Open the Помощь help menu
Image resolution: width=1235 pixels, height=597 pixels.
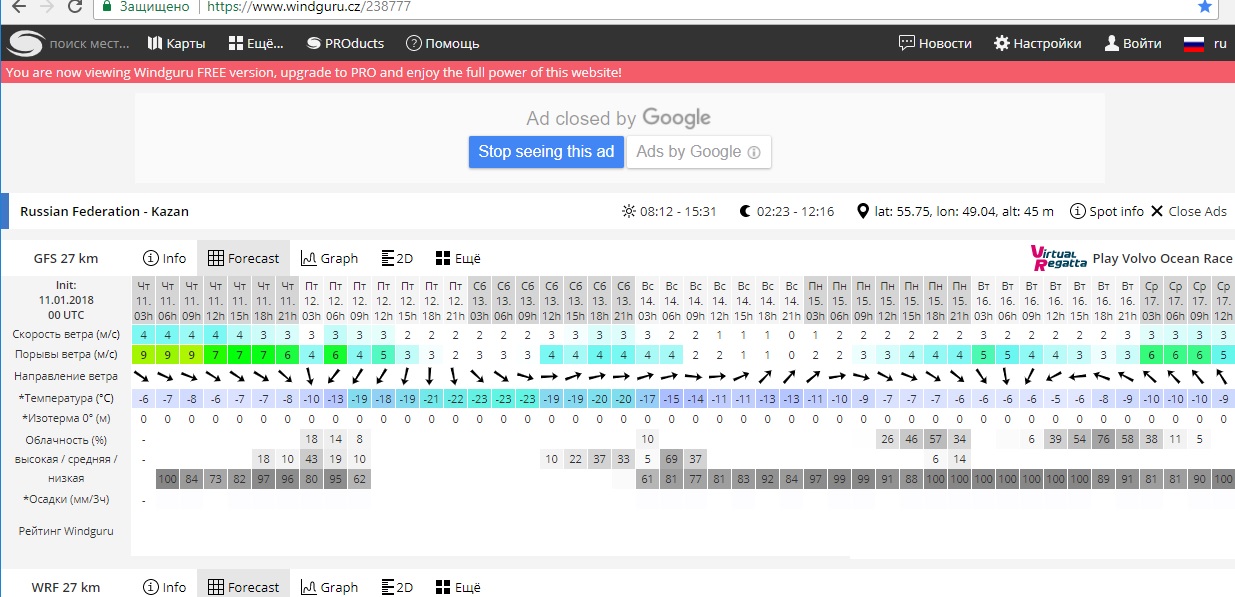coord(442,43)
